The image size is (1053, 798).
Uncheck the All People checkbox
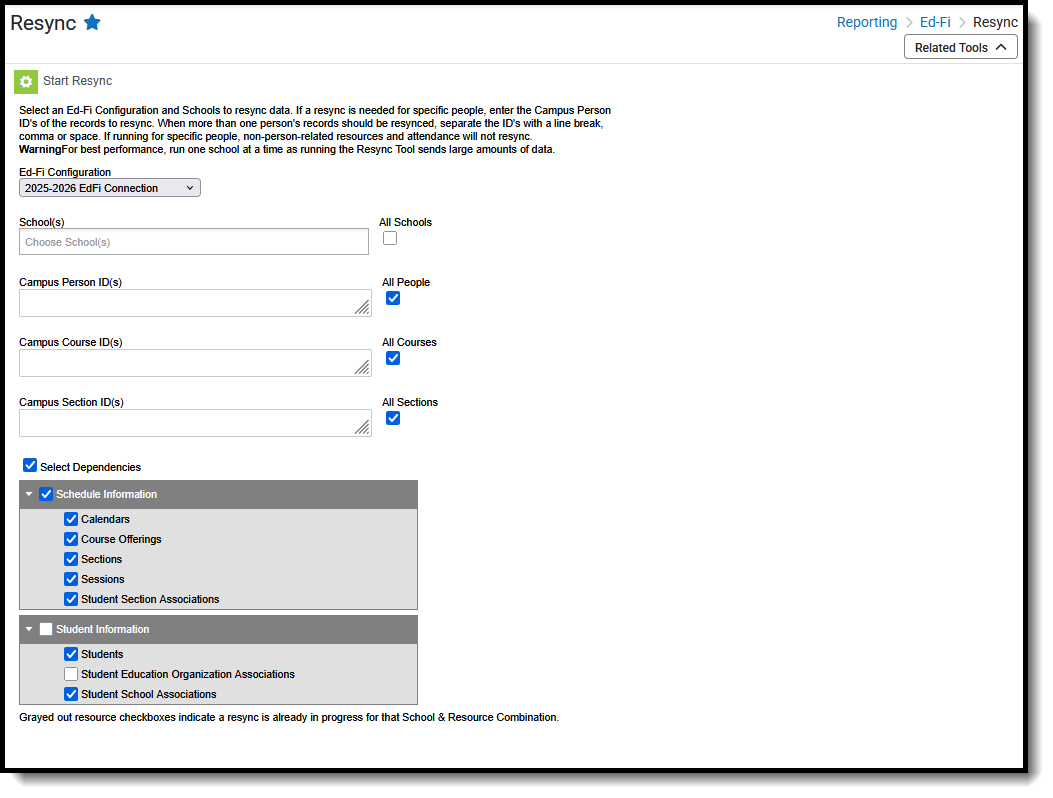393,298
